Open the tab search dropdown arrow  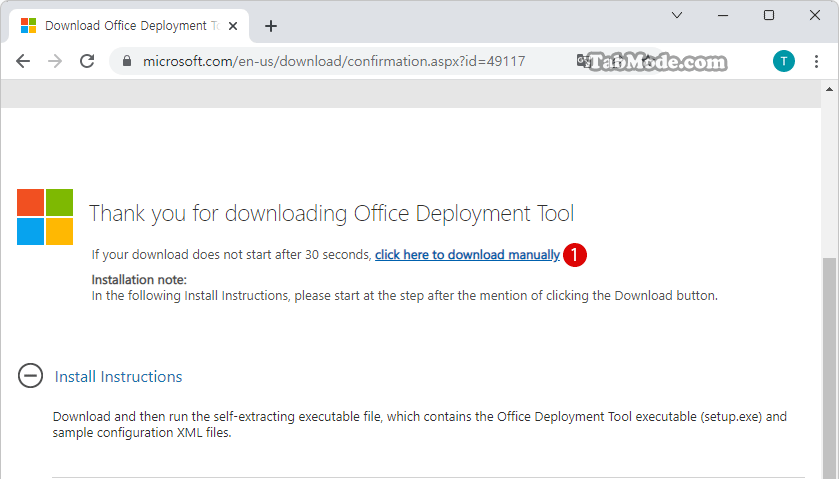(677, 15)
